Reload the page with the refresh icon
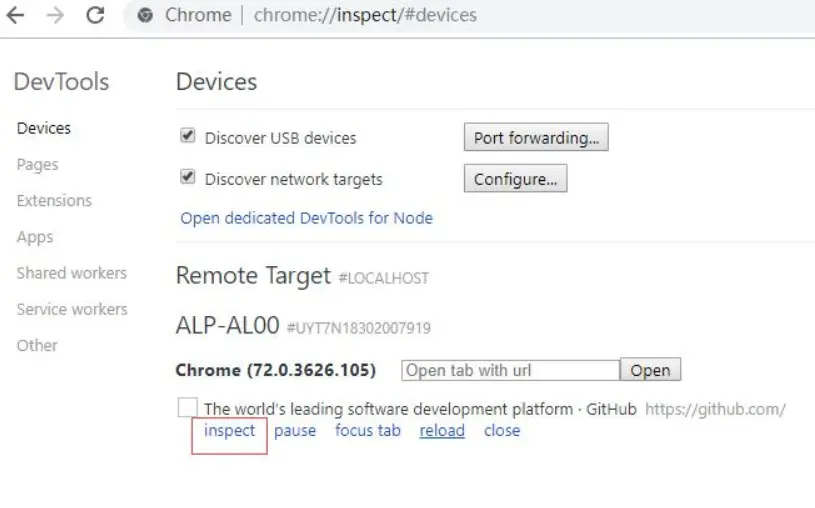This screenshot has width=815, height=508. pyautogui.click(x=95, y=15)
